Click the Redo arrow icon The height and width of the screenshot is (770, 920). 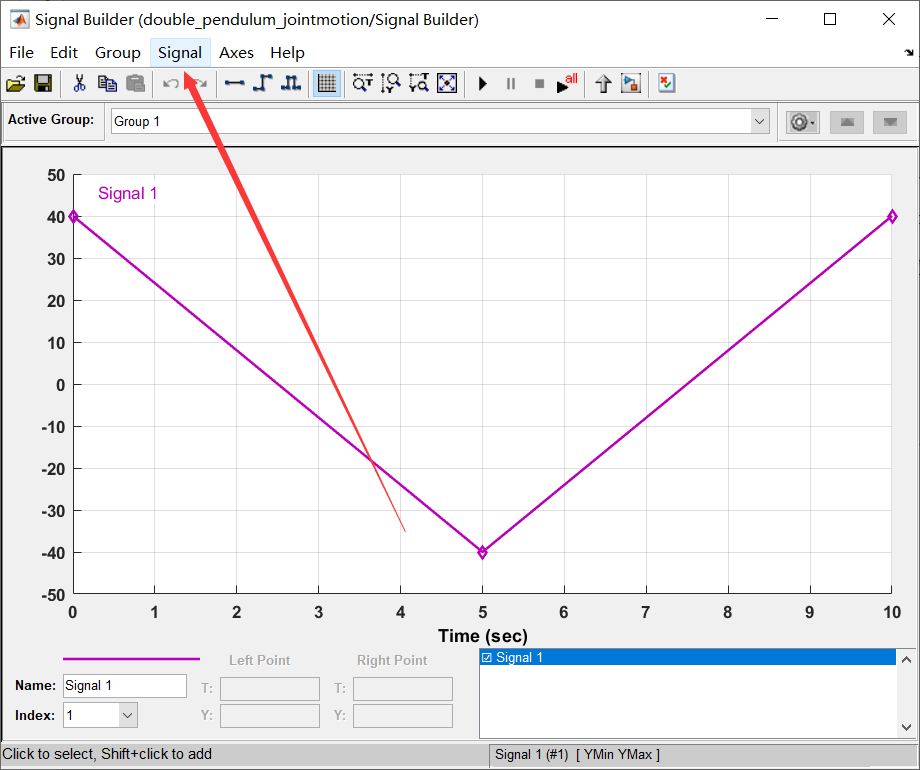[x=199, y=84]
